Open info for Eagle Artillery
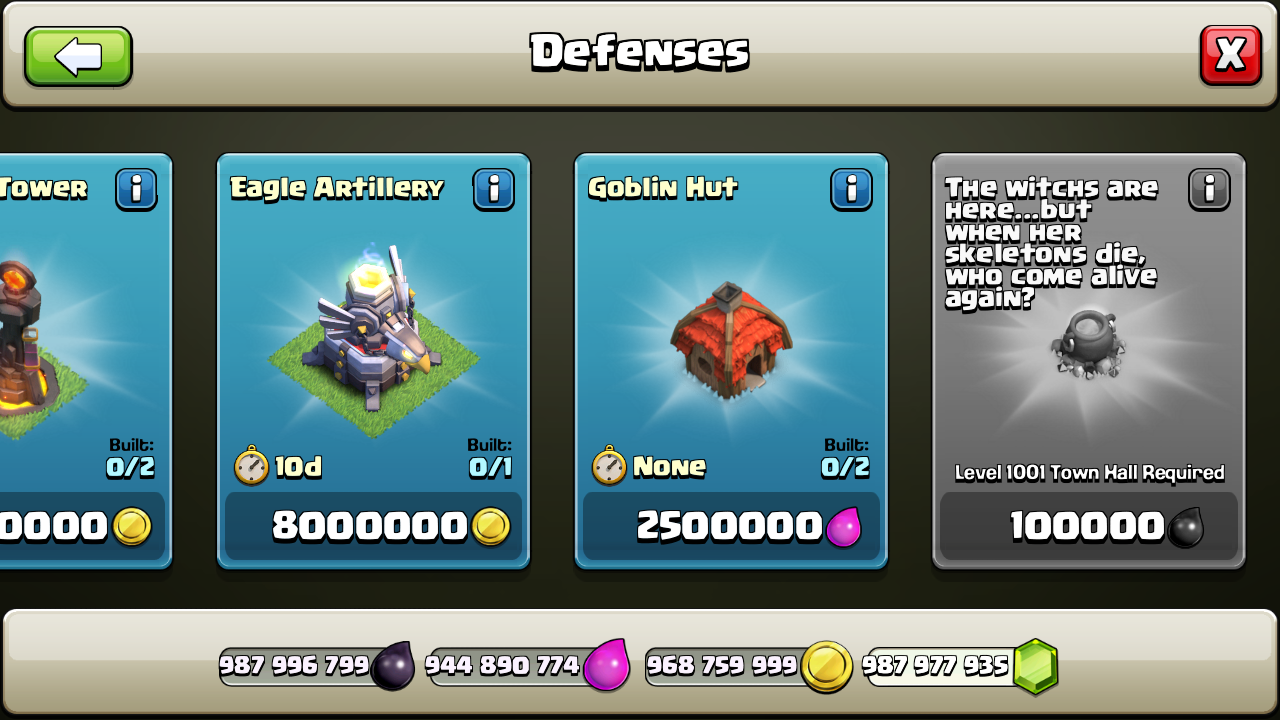The image size is (1280, 720). 494,189
